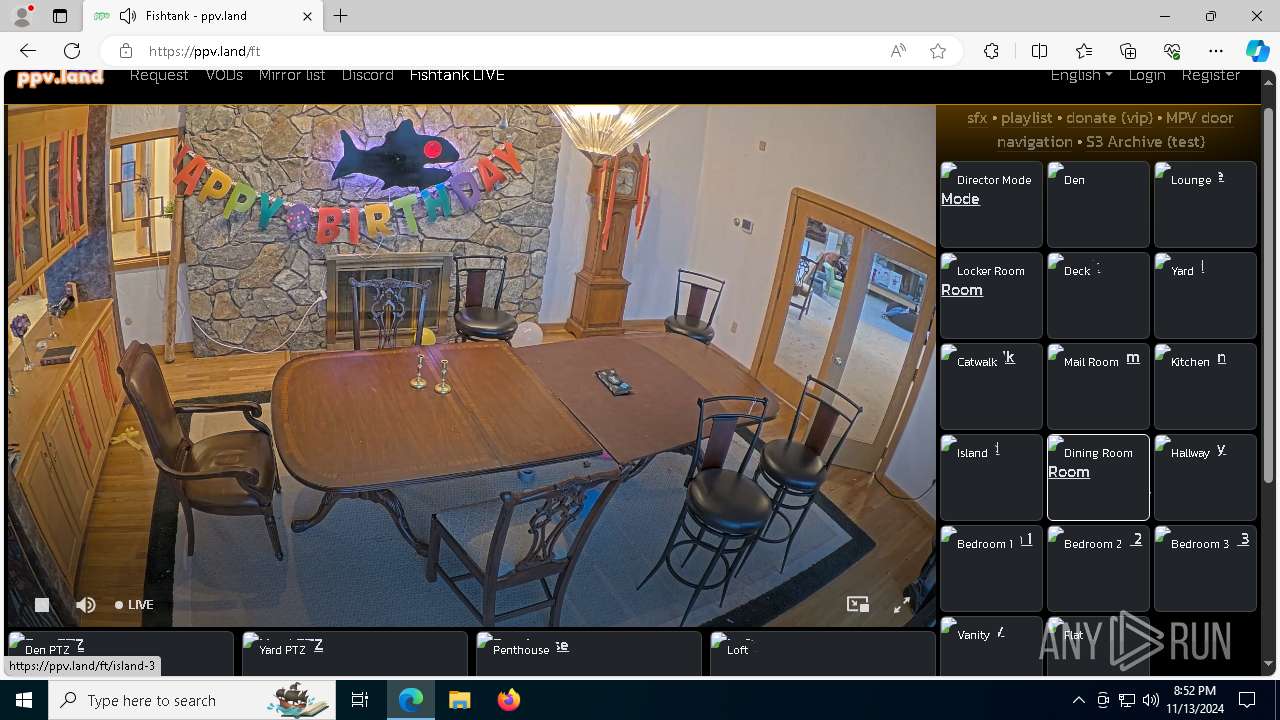Select the Dining Room camera tile
This screenshot has height=720, width=1280.
pyautogui.click(x=1098, y=477)
